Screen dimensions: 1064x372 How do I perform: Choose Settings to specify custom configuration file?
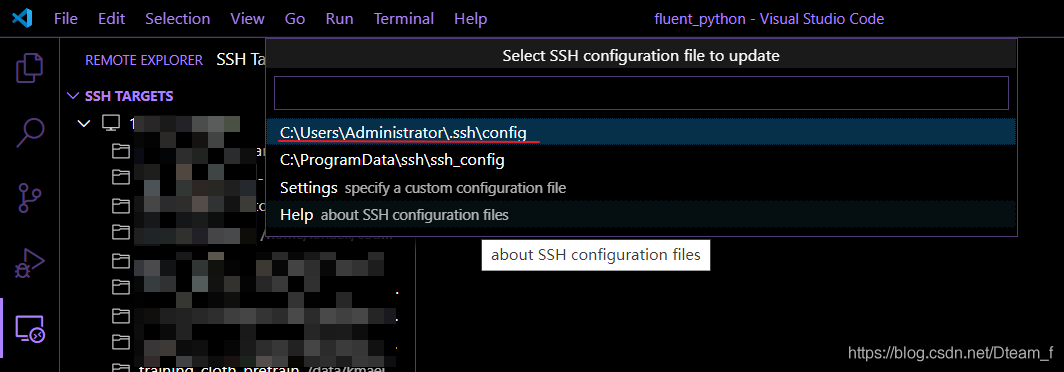641,187
